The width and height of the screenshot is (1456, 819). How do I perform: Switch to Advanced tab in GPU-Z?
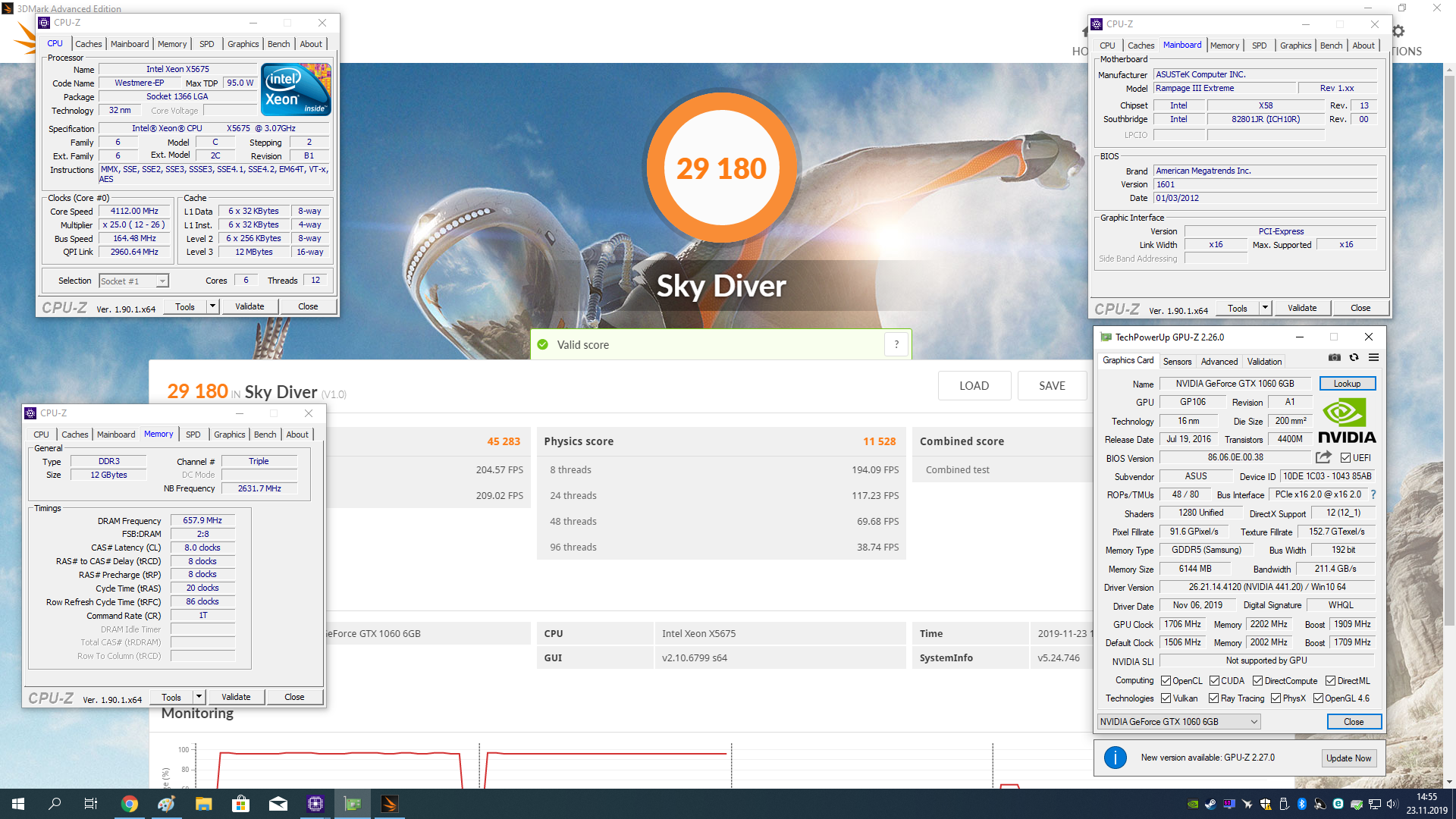1219,362
